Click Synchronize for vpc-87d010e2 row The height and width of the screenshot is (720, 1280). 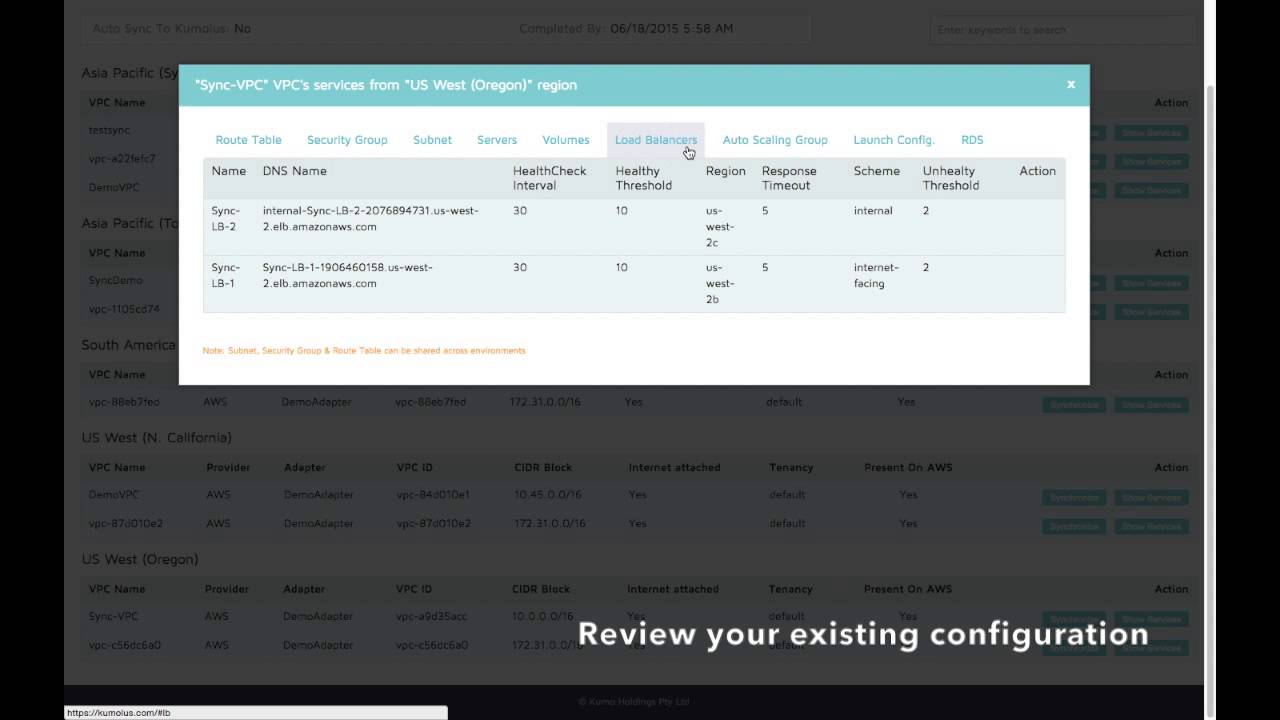click(1075, 526)
